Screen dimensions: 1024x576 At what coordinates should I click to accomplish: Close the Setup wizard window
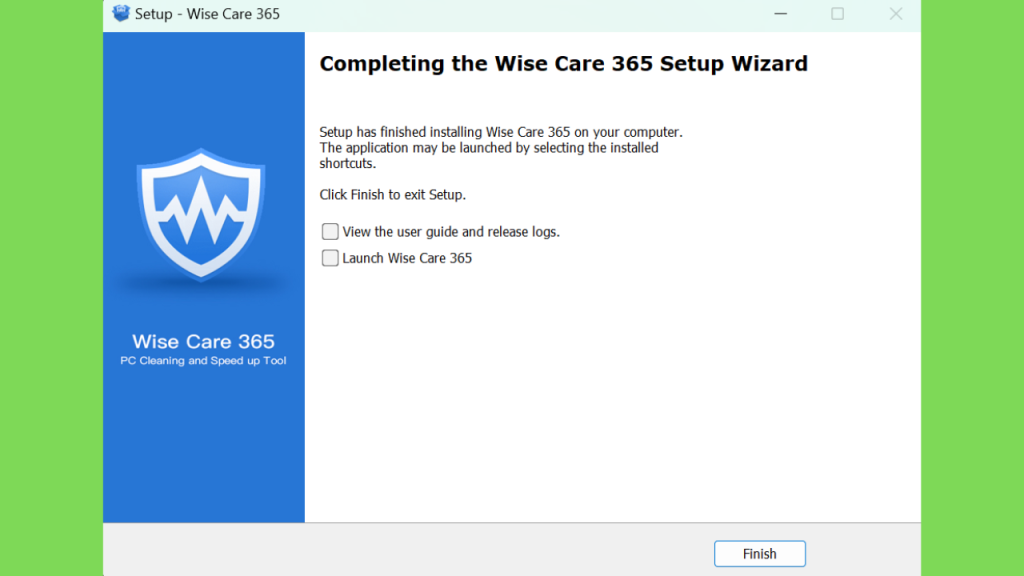tap(895, 14)
